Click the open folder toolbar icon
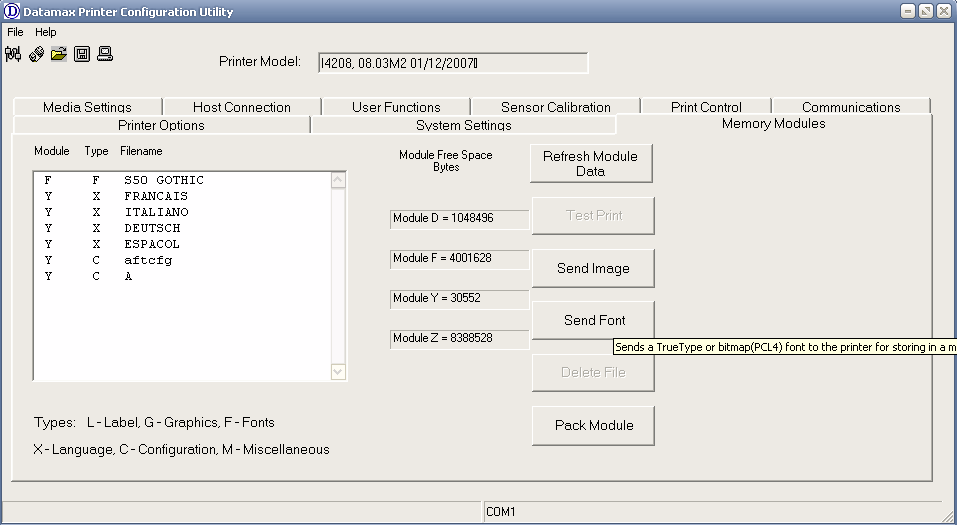The width and height of the screenshot is (957, 525). pyautogui.click(x=59, y=54)
